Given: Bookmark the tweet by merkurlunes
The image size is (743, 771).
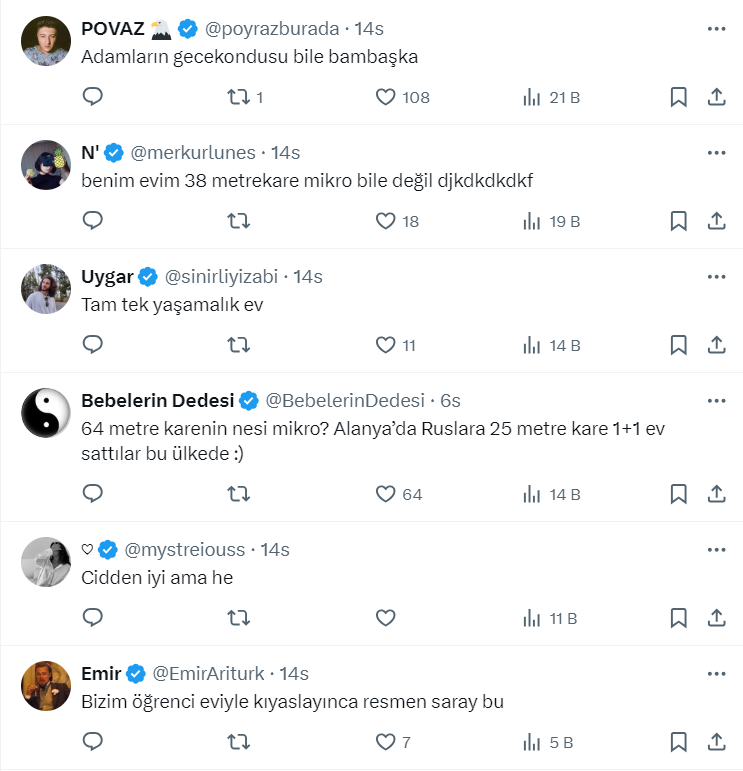Looking at the screenshot, I should pyautogui.click(x=678, y=221).
